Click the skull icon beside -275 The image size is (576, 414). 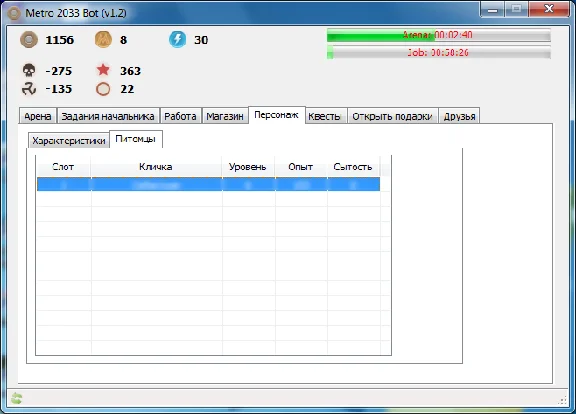(x=29, y=70)
